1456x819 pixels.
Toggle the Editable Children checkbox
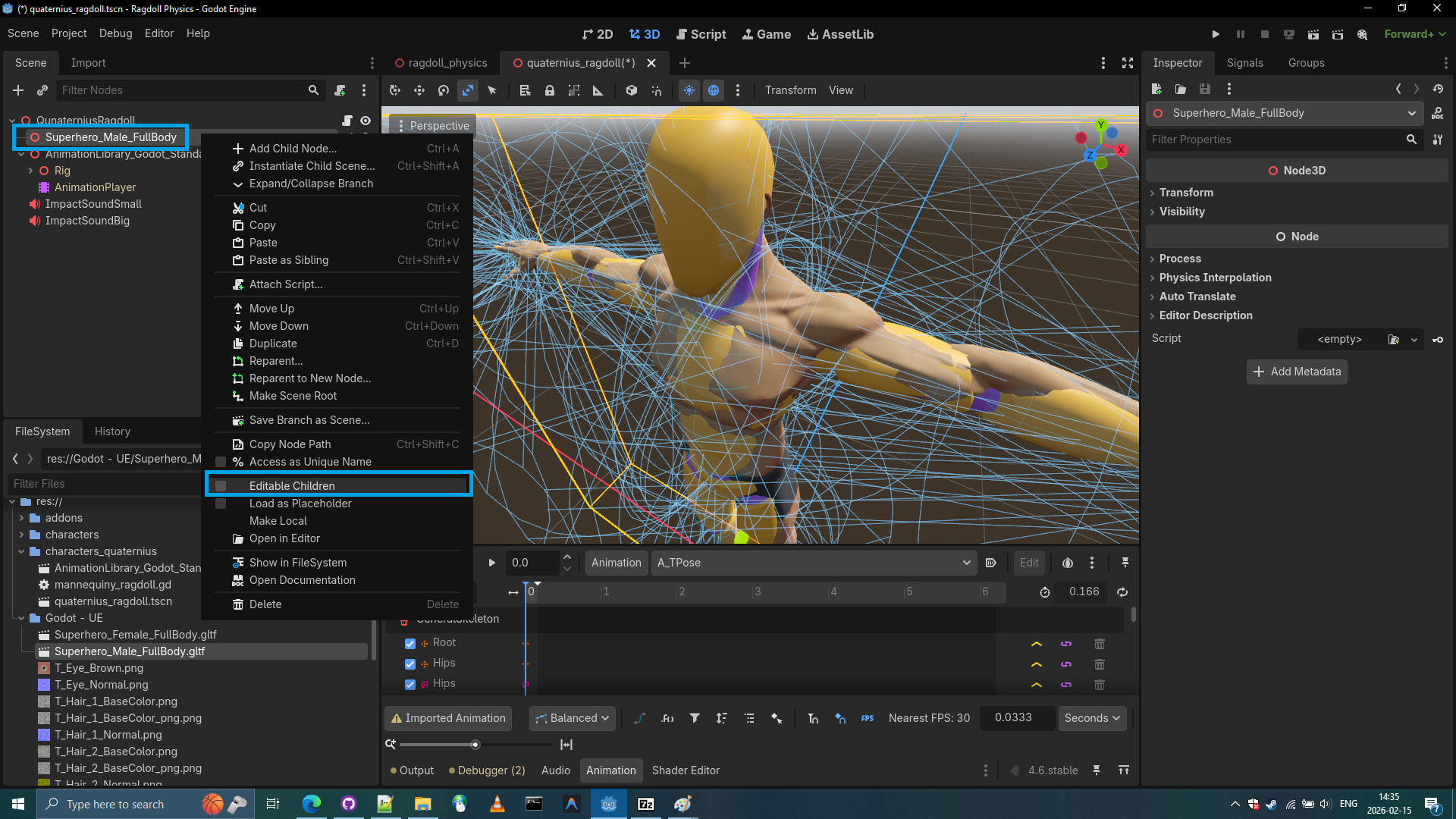221,486
